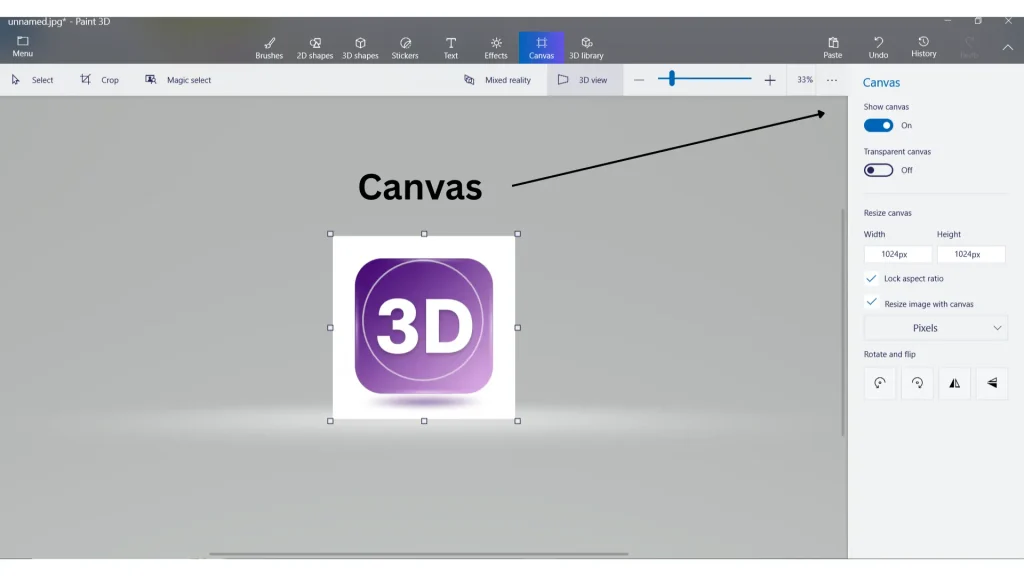1024x576 pixels.
Task: Enable Transparent canvas
Action: [877, 170]
